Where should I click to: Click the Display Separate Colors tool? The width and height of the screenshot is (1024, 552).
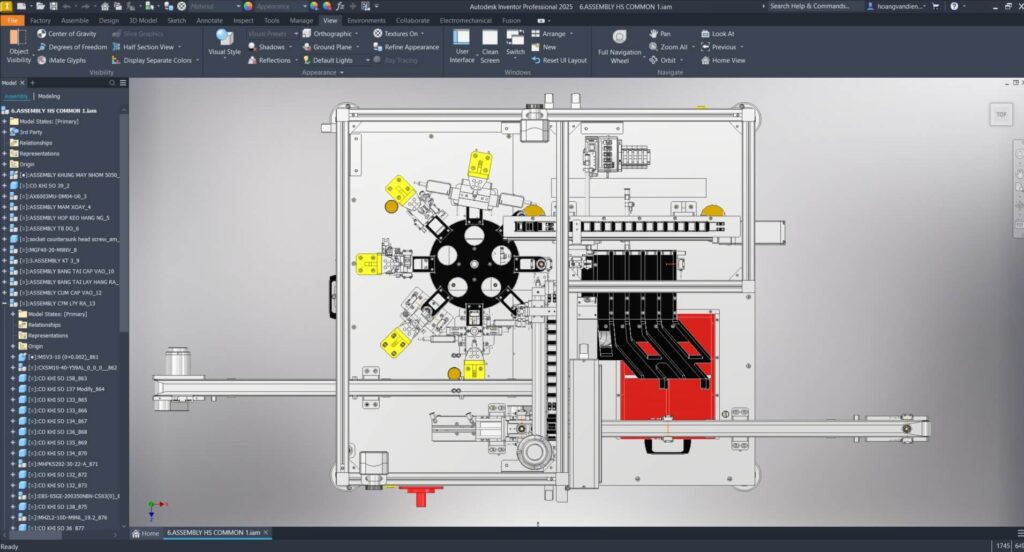[155, 60]
